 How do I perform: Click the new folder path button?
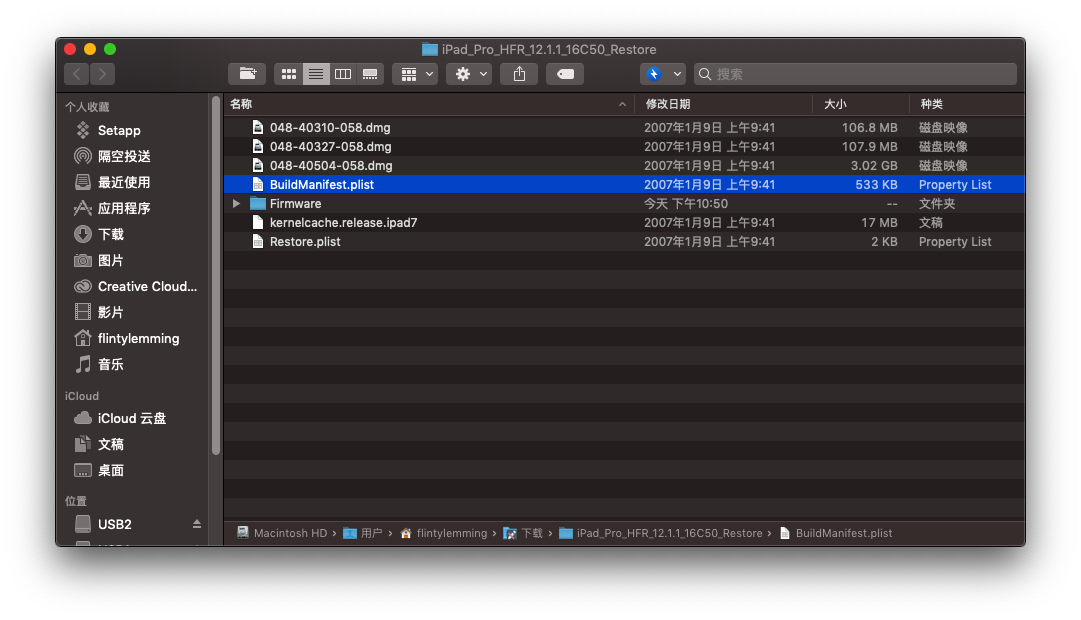coord(247,74)
